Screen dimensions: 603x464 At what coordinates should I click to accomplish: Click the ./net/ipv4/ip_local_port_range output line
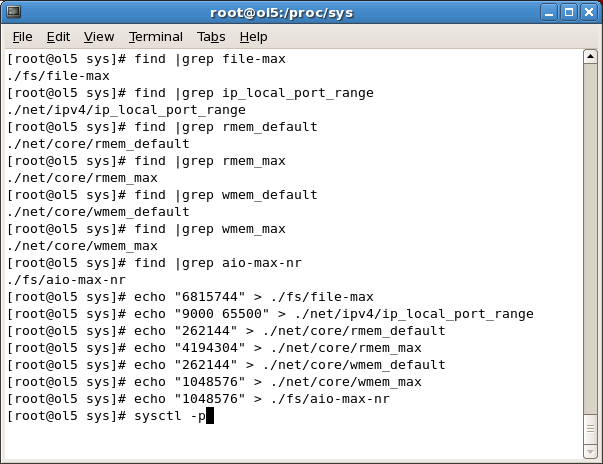coord(126,110)
